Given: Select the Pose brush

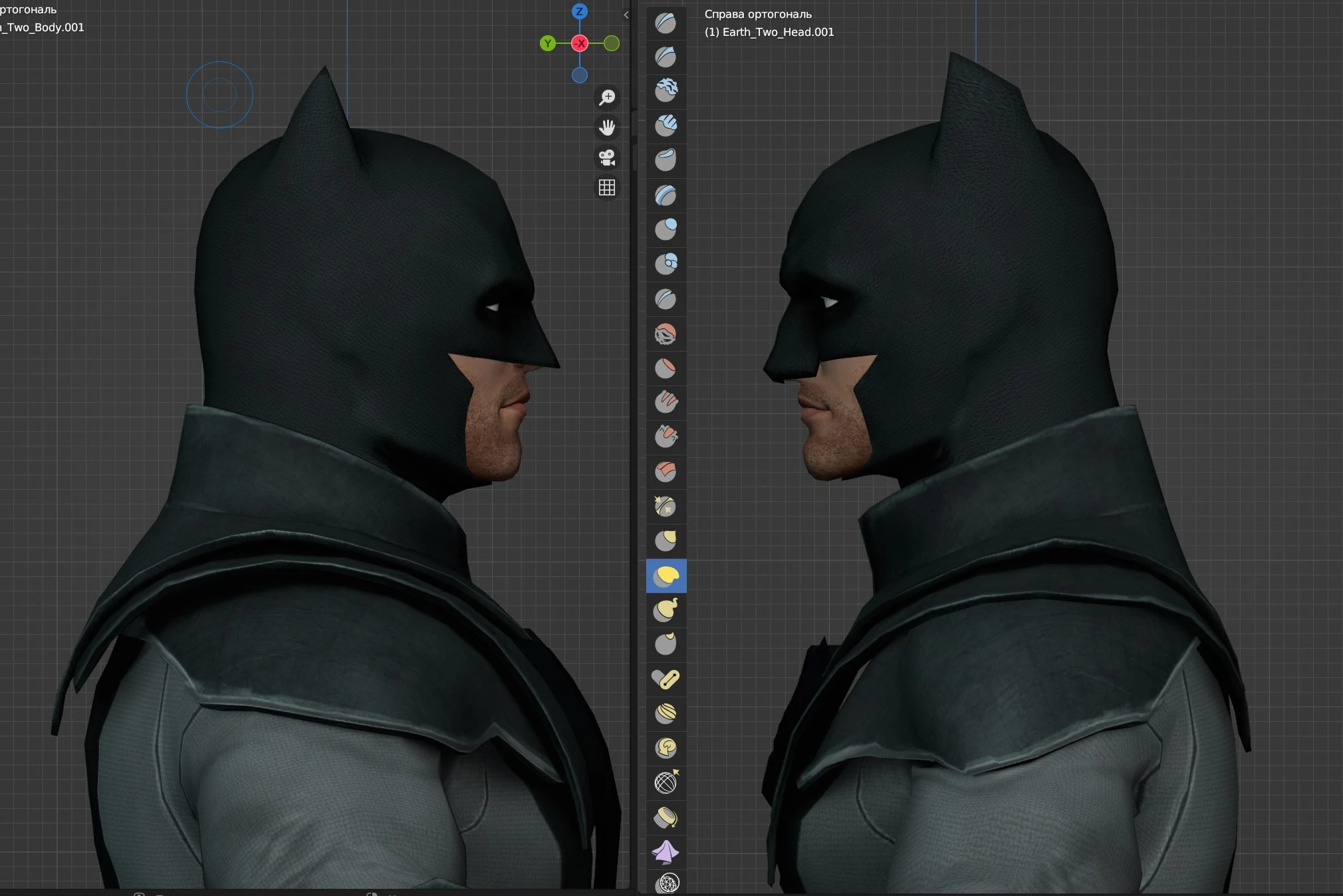Looking at the screenshot, I should click(x=667, y=679).
